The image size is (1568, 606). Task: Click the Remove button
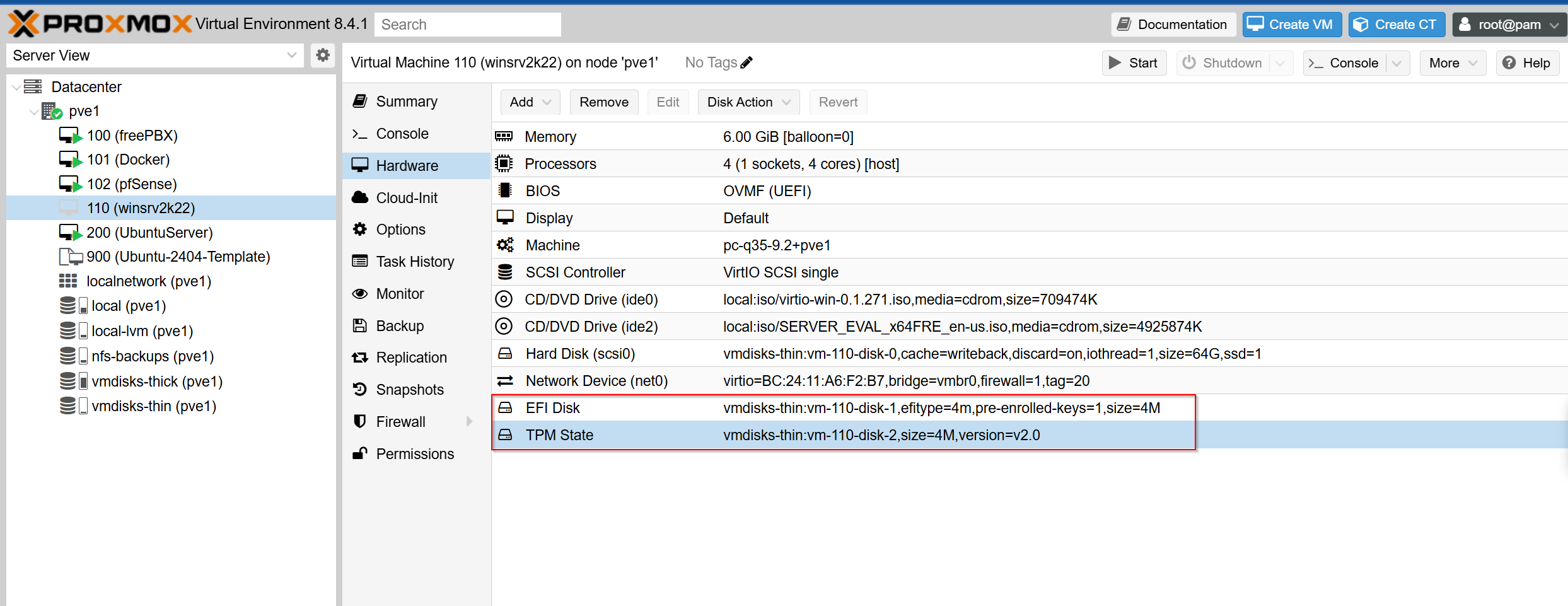[x=604, y=102]
